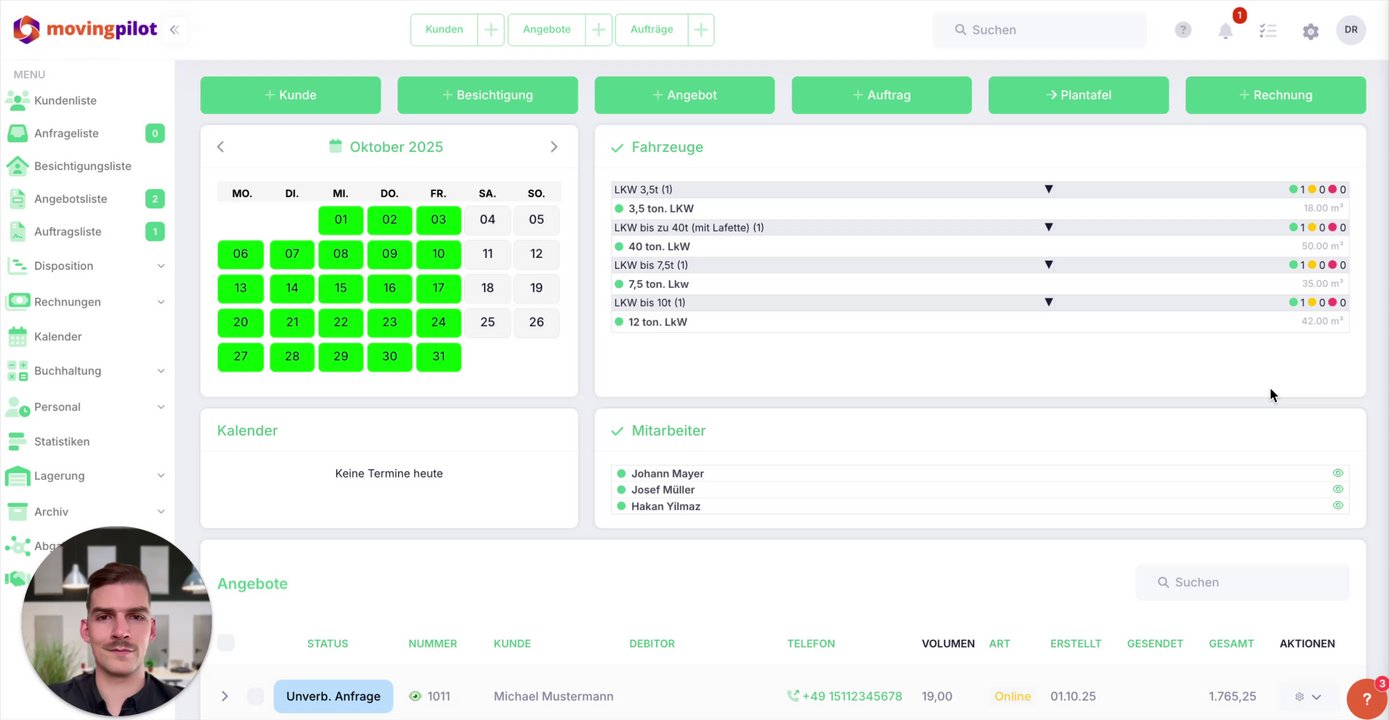Click the plus icon next to Aufträge
Screen dimensions: 1389x720
(x=701, y=30)
